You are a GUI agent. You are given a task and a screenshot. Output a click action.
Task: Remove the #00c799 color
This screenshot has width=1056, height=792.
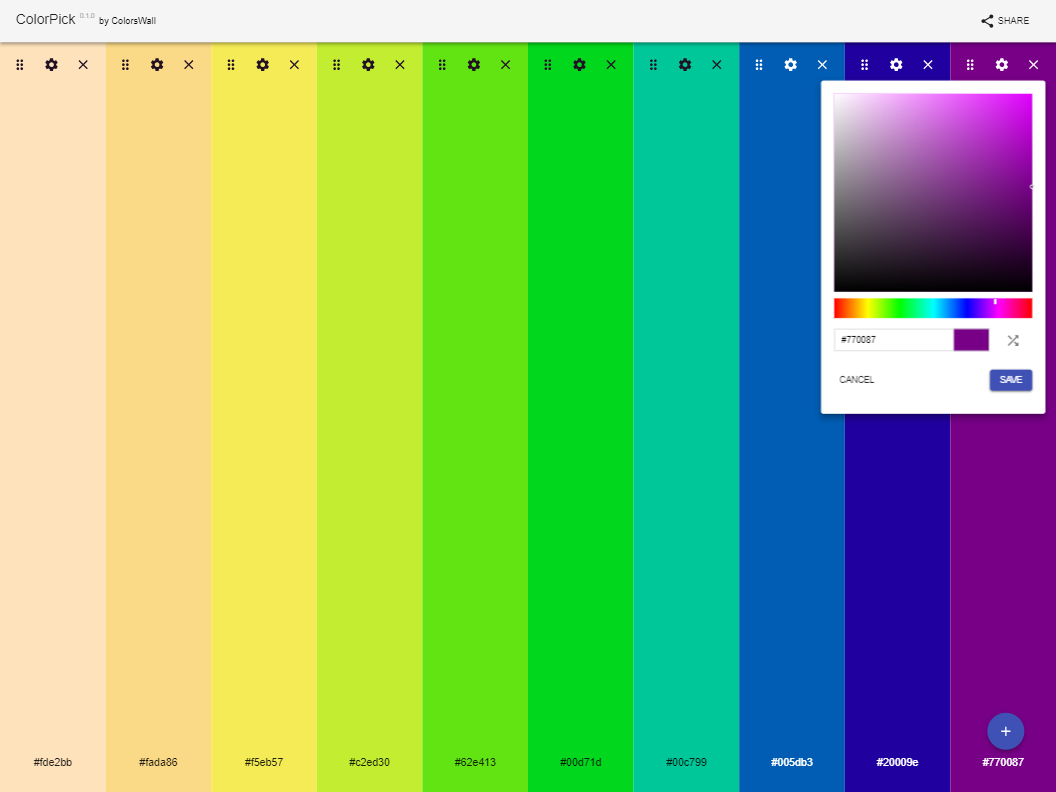pyautogui.click(x=716, y=64)
